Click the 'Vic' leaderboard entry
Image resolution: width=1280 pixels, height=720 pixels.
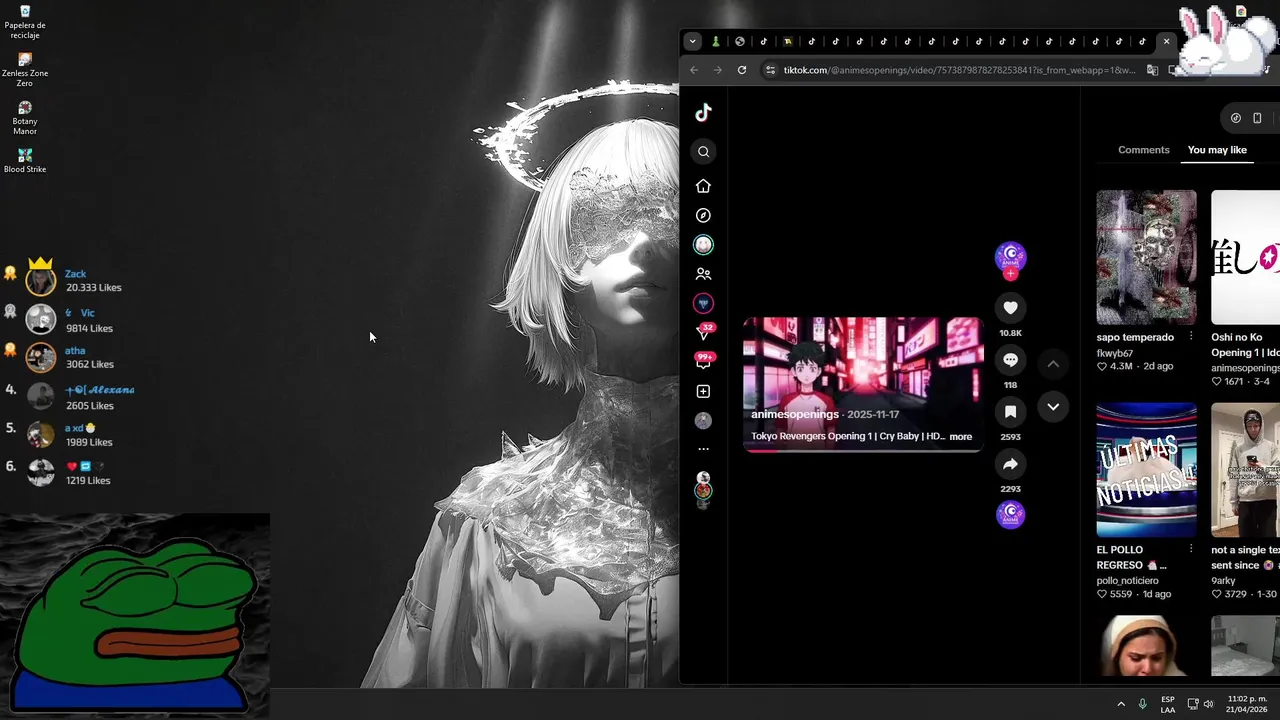[69, 321]
